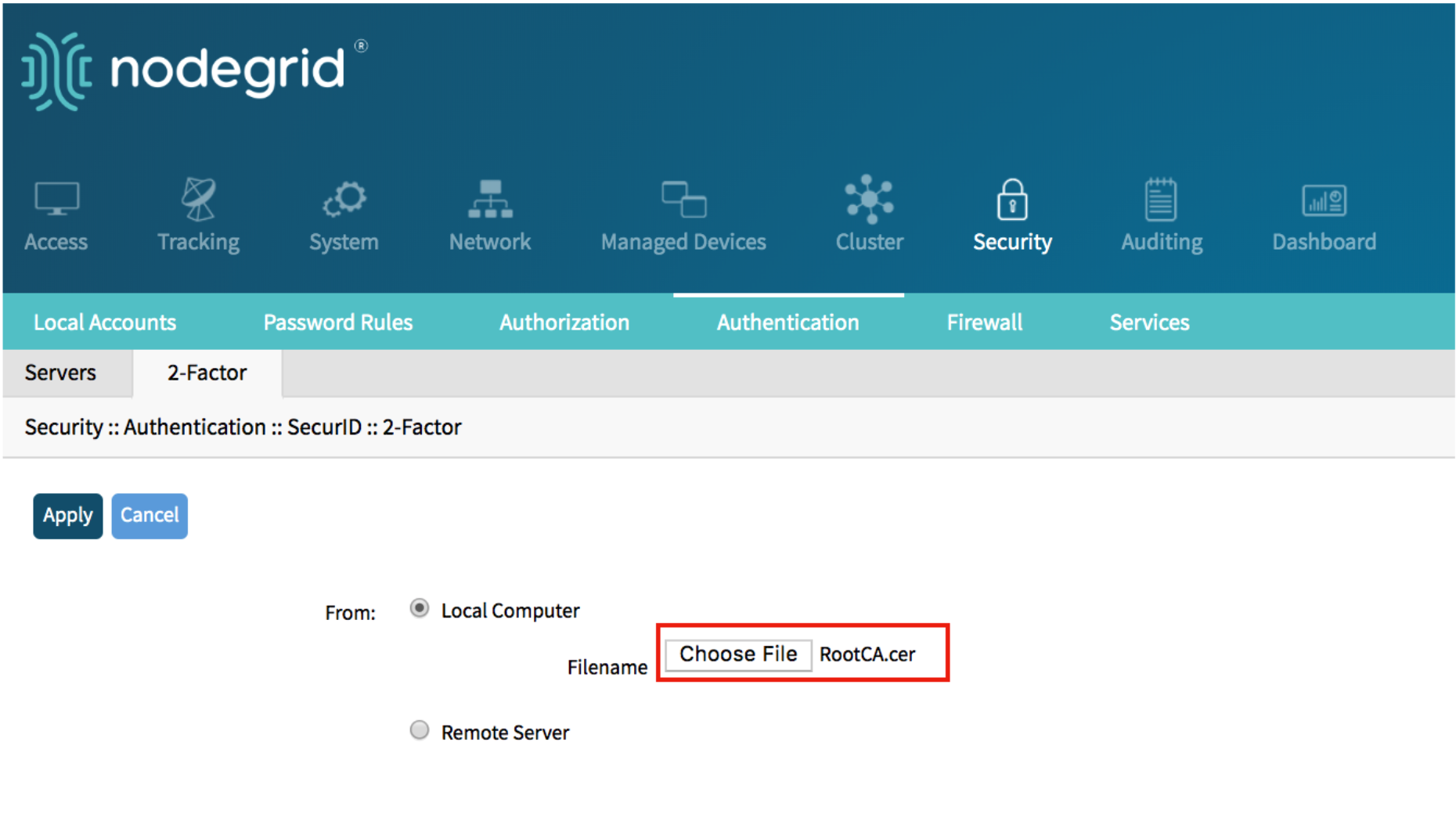The height and width of the screenshot is (825, 1456).
Task: Click the Cancel button
Action: click(x=150, y=516)
